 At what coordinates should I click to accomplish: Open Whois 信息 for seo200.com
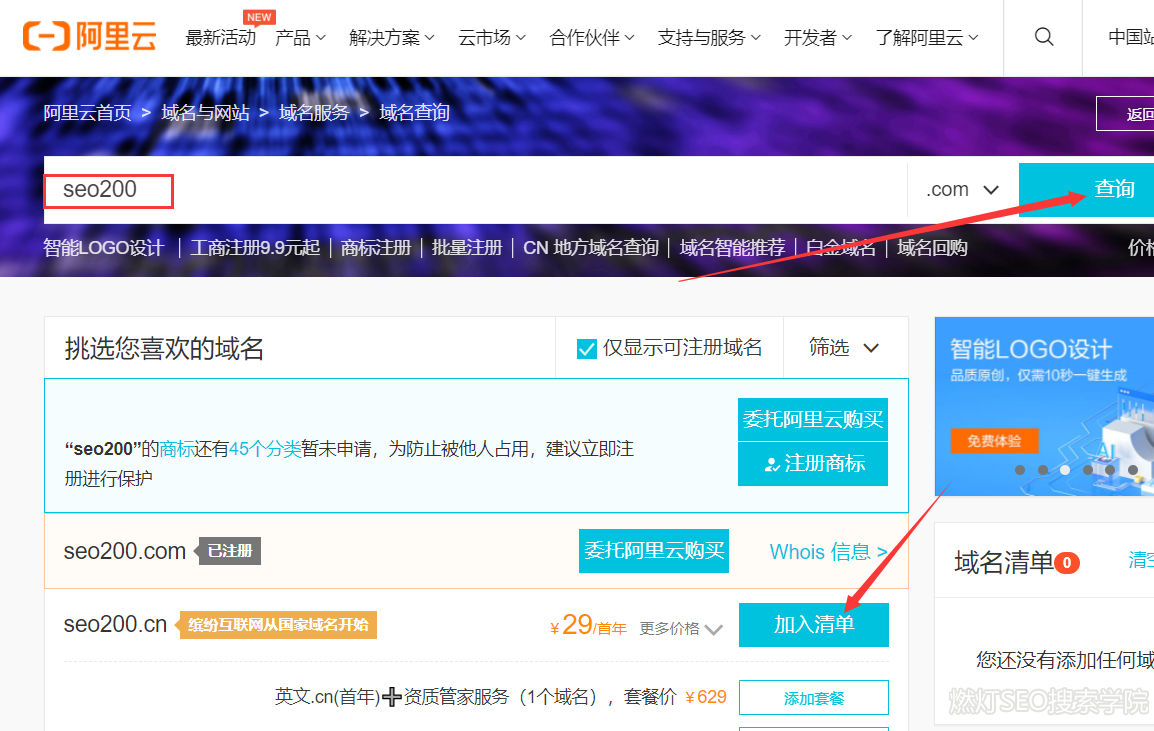(x=828, y=551)
